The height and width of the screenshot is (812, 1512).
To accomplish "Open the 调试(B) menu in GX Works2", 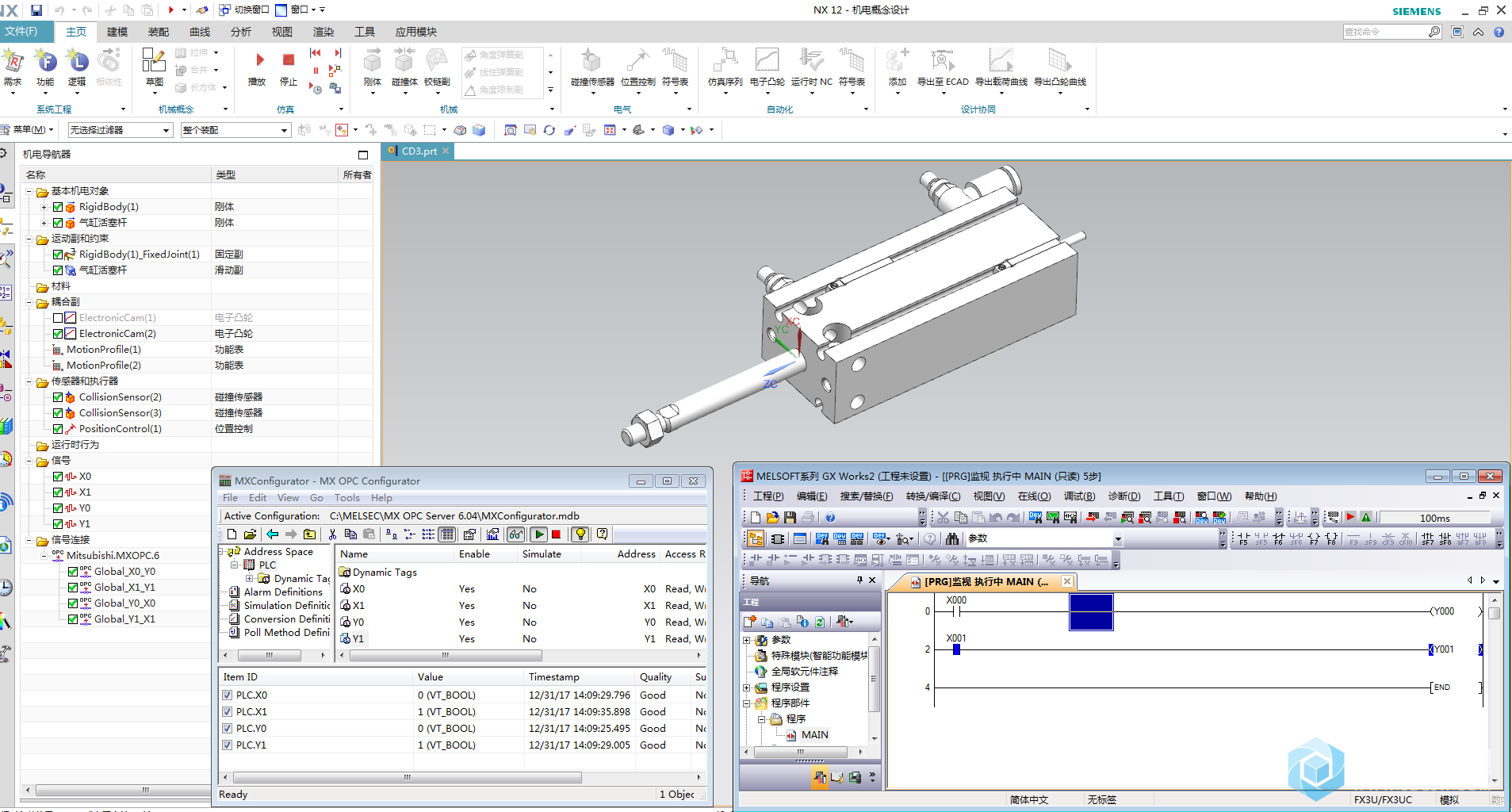I will (x=1079, y=496).
